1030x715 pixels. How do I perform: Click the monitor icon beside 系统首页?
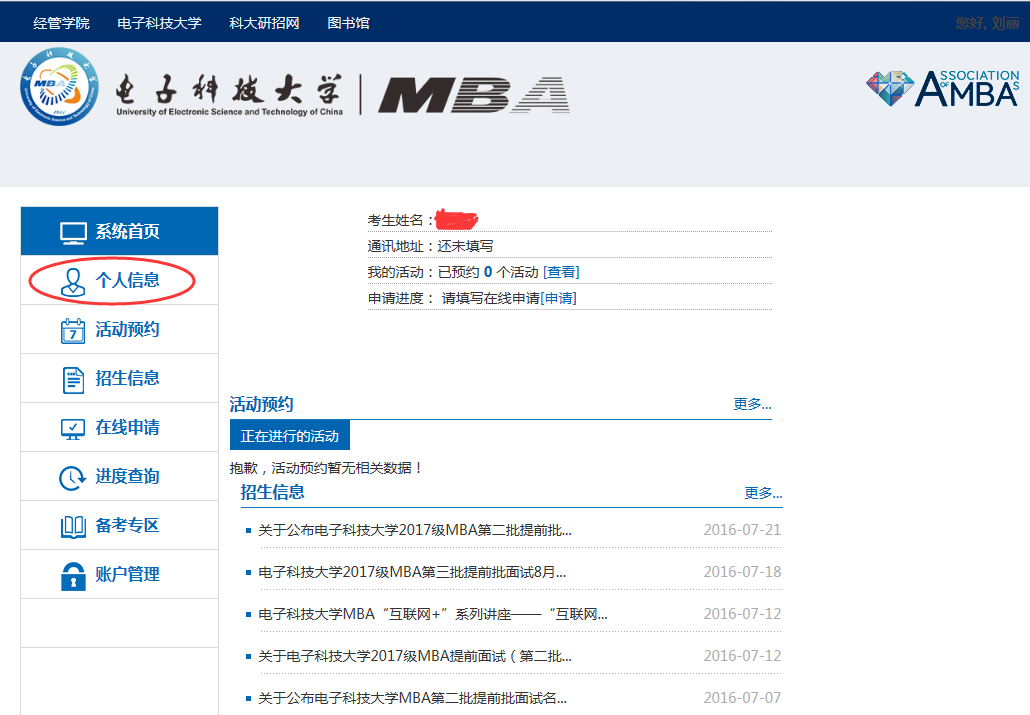73,233
